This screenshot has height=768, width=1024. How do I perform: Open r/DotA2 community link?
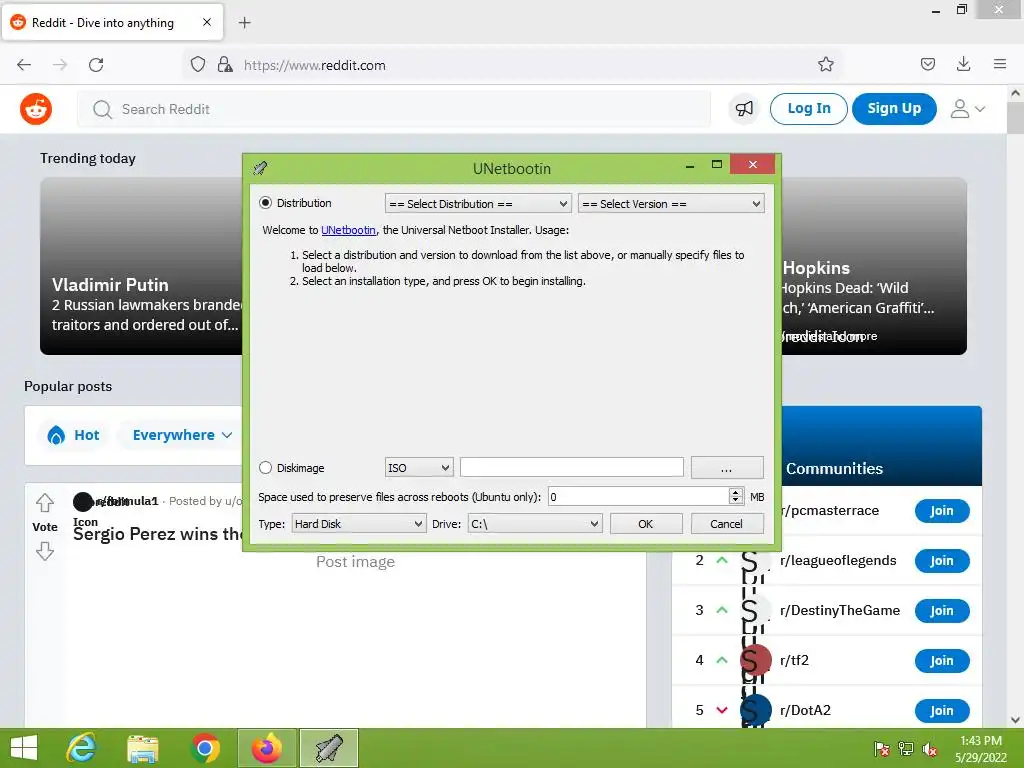tap(805, 710)
